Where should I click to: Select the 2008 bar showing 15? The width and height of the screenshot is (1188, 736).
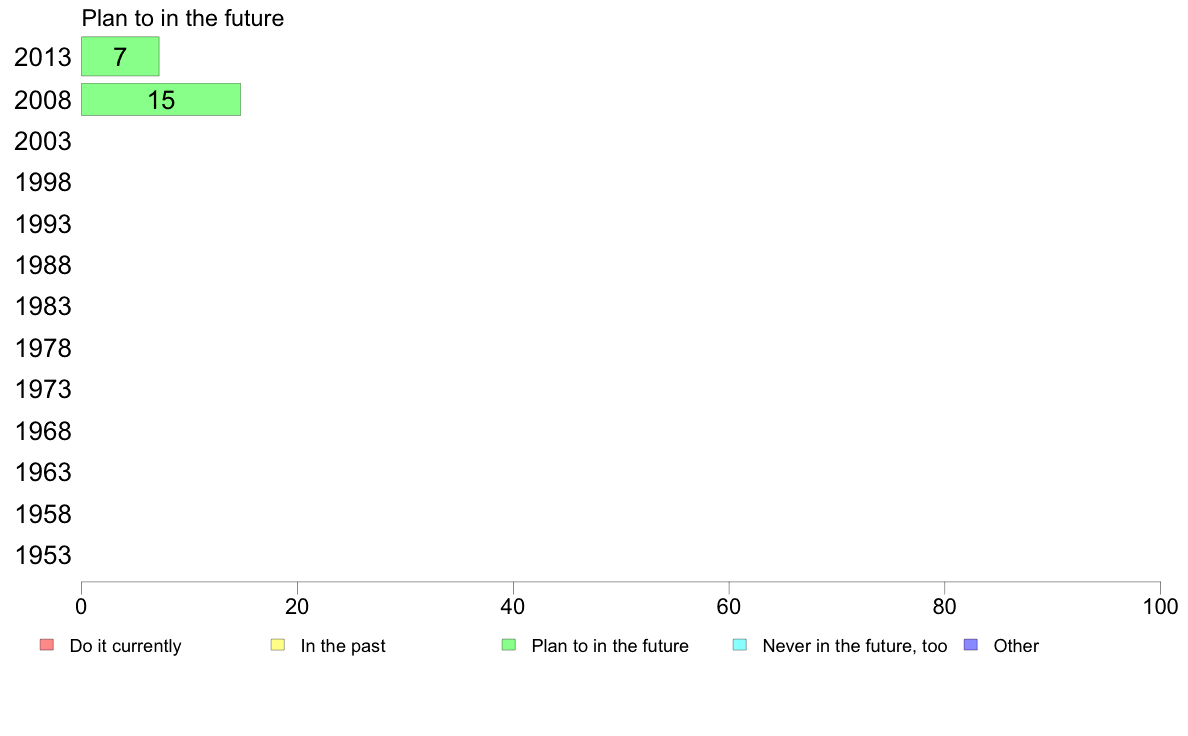161,99
